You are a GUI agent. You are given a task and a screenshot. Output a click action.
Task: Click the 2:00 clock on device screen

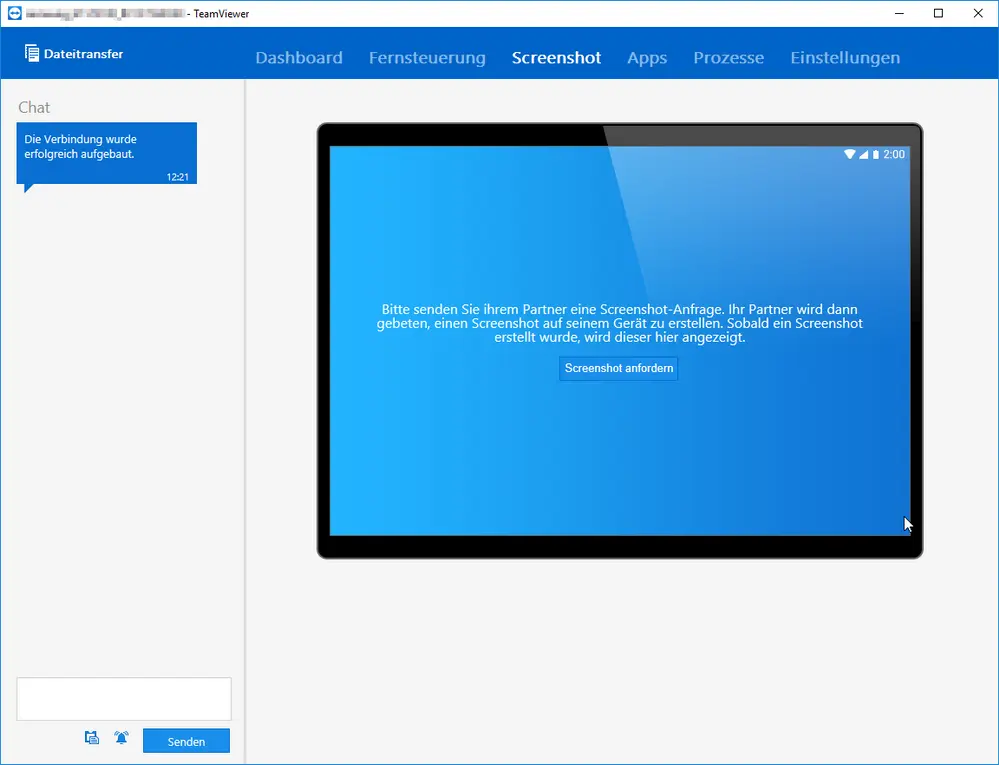click(x=894, y=154)
